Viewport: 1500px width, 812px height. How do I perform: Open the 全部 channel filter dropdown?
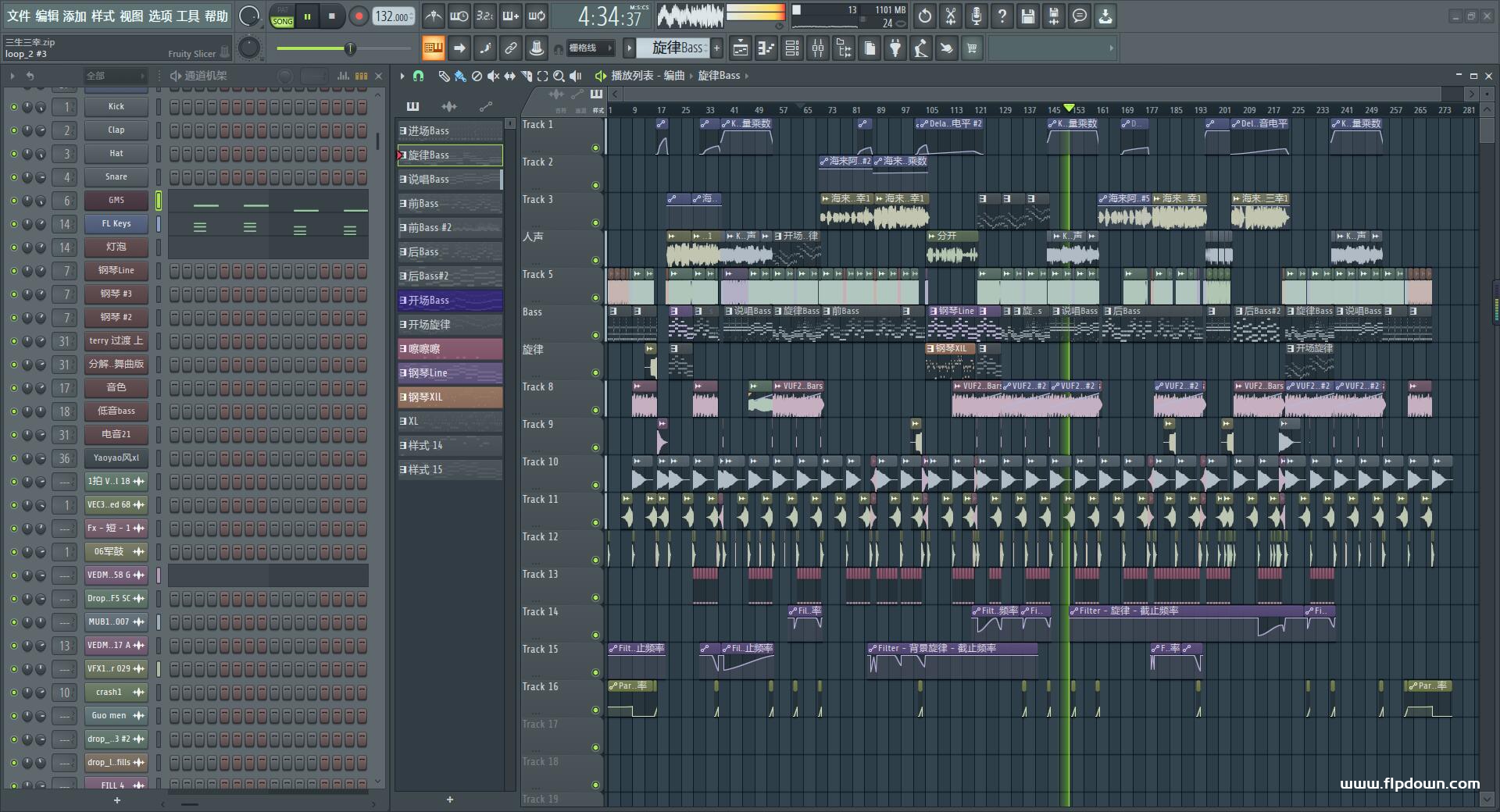(116, 76)
